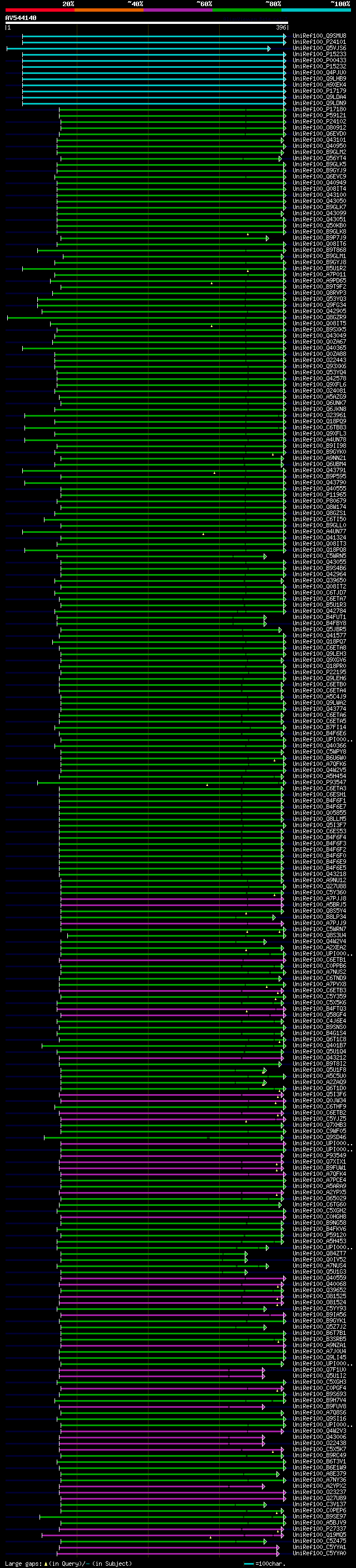The width and height of the screenshot is (356, 1568).
Task: Open UniRef100_Q41577 hit
Action: tap(319, 635)
